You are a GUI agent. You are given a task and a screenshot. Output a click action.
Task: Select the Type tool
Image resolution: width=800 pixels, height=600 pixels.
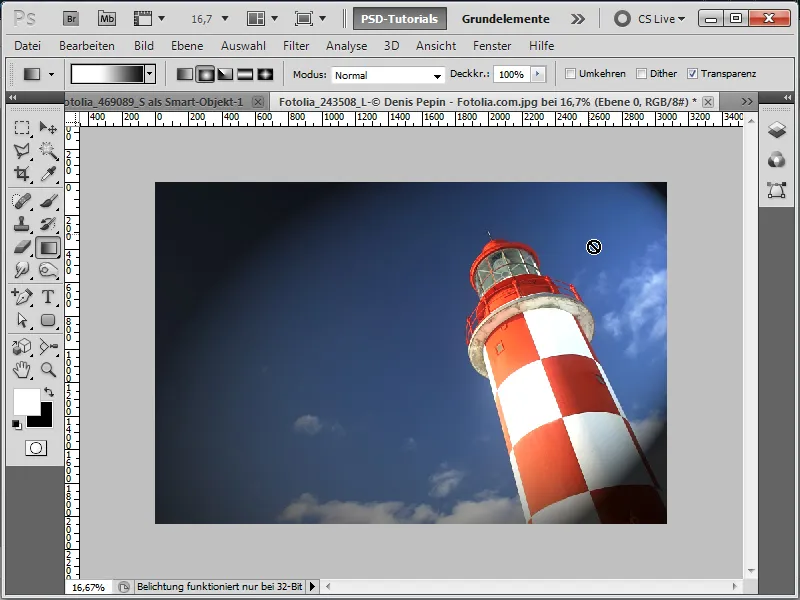(48, 296)
